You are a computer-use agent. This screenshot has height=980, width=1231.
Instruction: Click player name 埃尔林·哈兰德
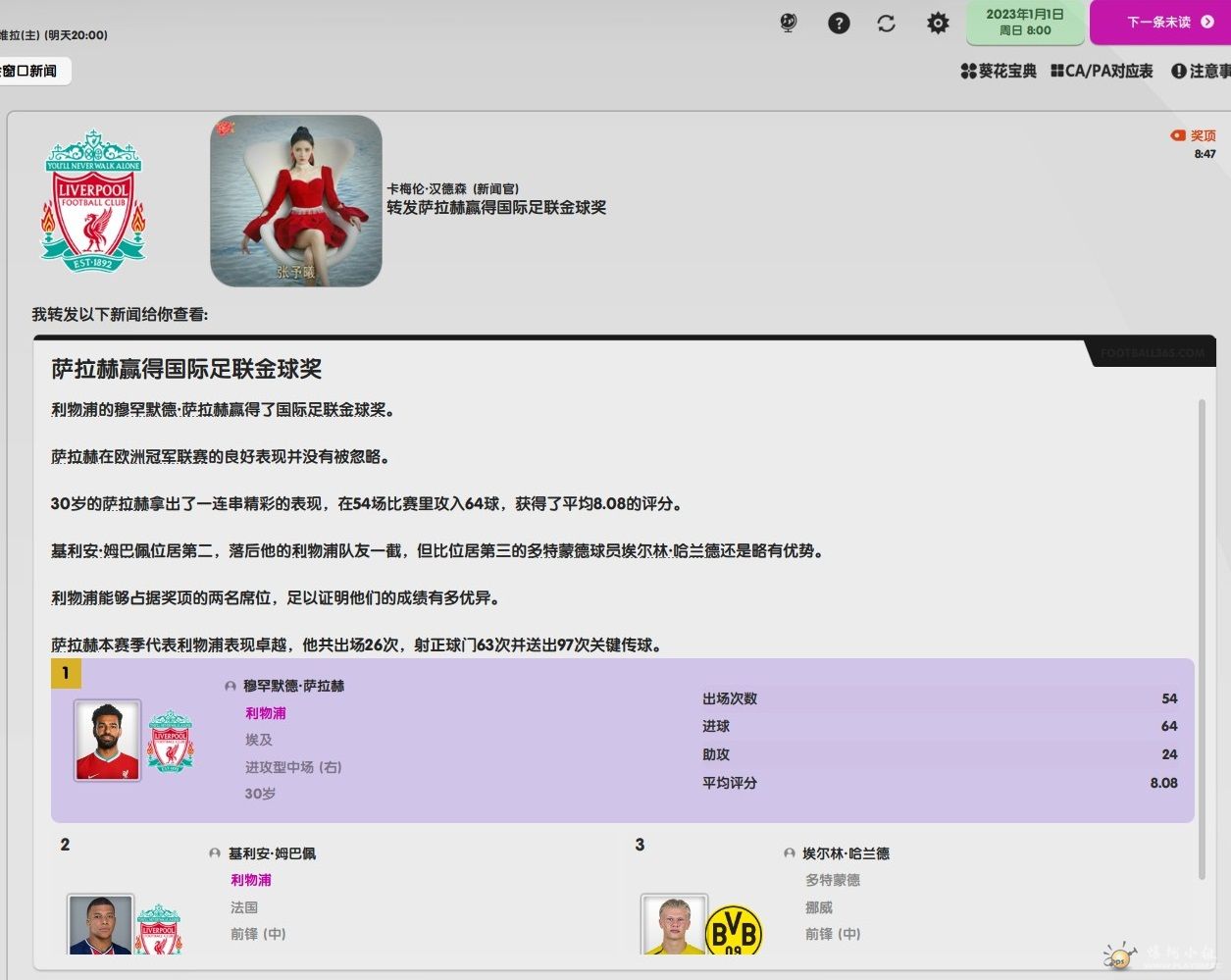click(846, 853)
